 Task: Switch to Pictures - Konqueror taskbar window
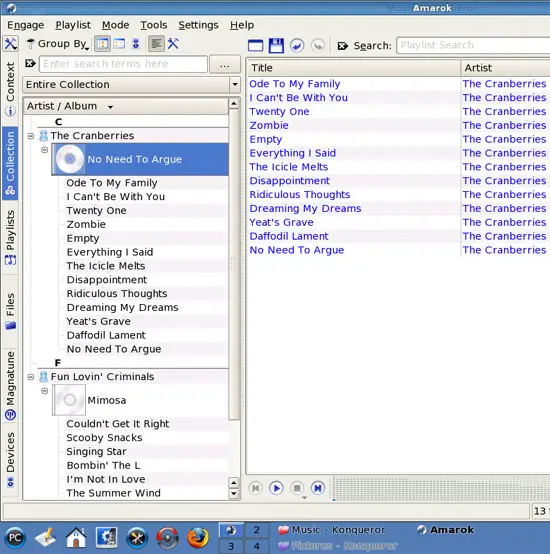coord(338,546)
